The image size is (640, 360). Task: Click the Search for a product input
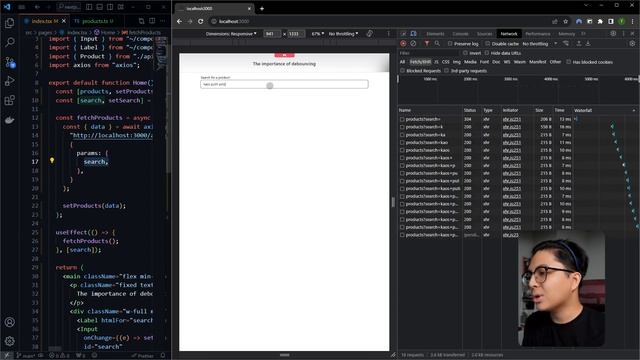(284, 84)
